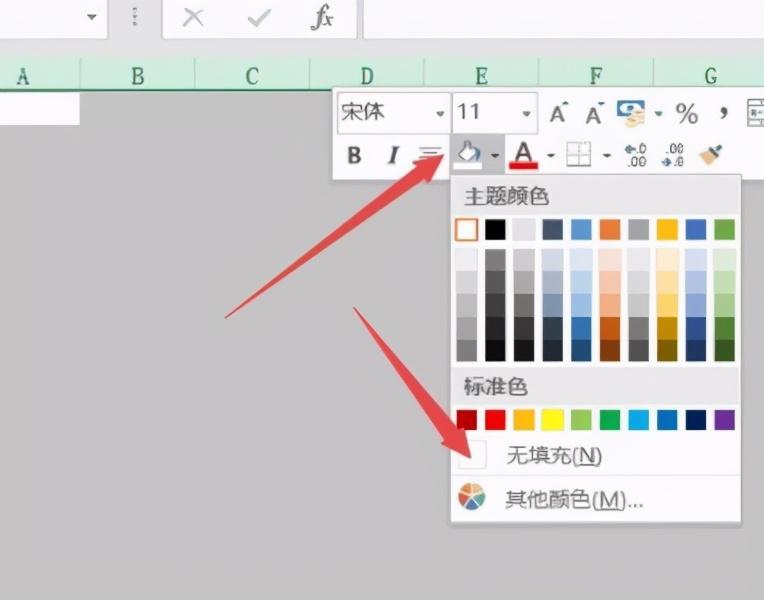Toggle italic formatting
This screenshot has height=600, width=764.
click(x=392, y=155)
